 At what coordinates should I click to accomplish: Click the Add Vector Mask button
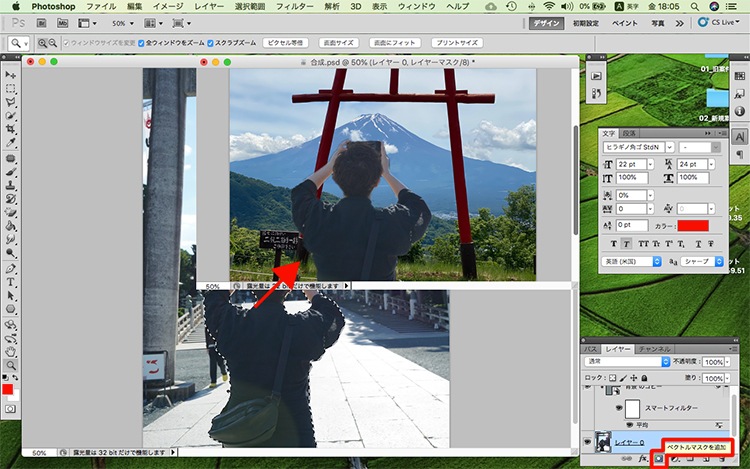pos(659,459)
